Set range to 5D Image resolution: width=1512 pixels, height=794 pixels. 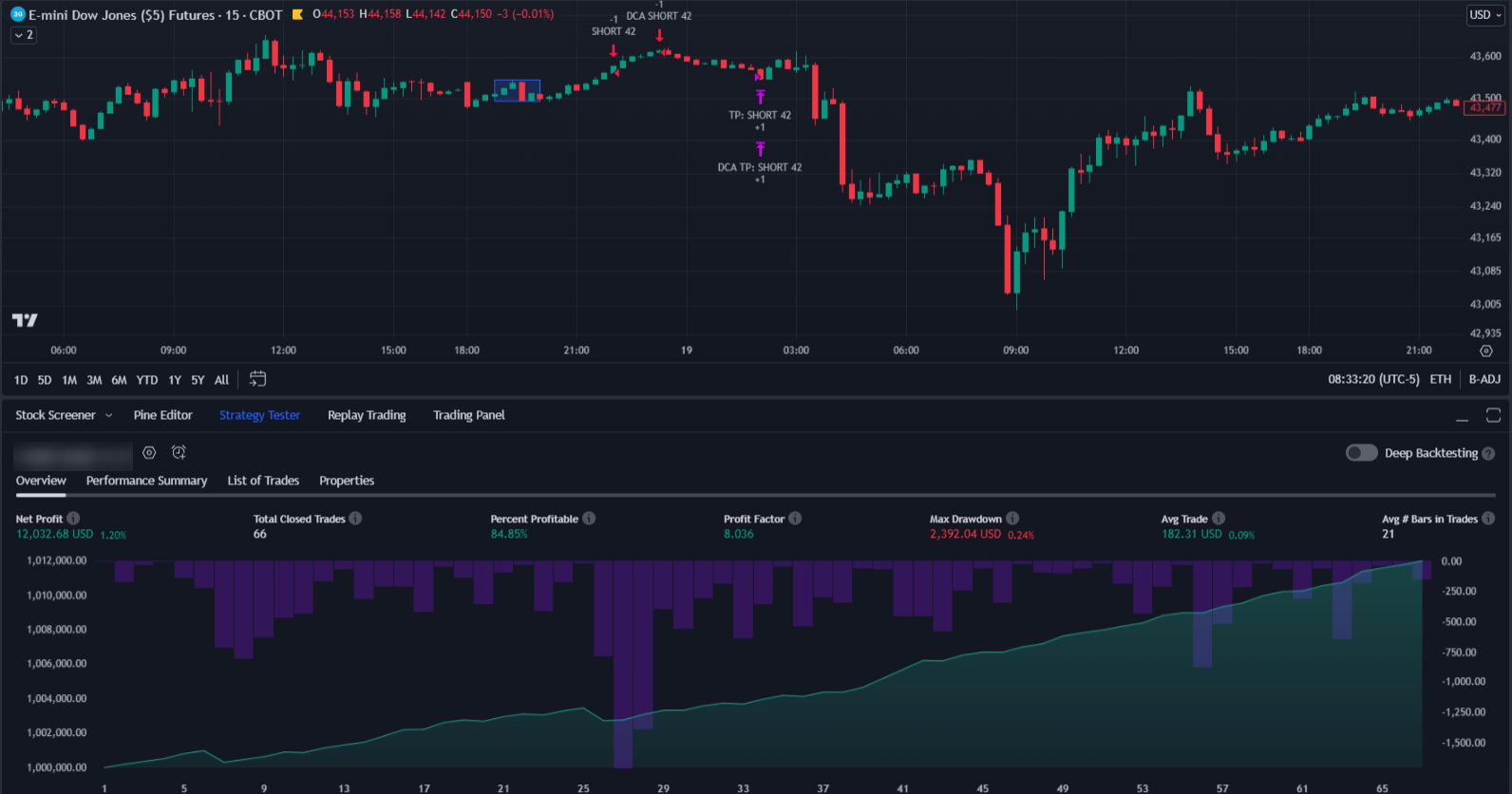45,380
